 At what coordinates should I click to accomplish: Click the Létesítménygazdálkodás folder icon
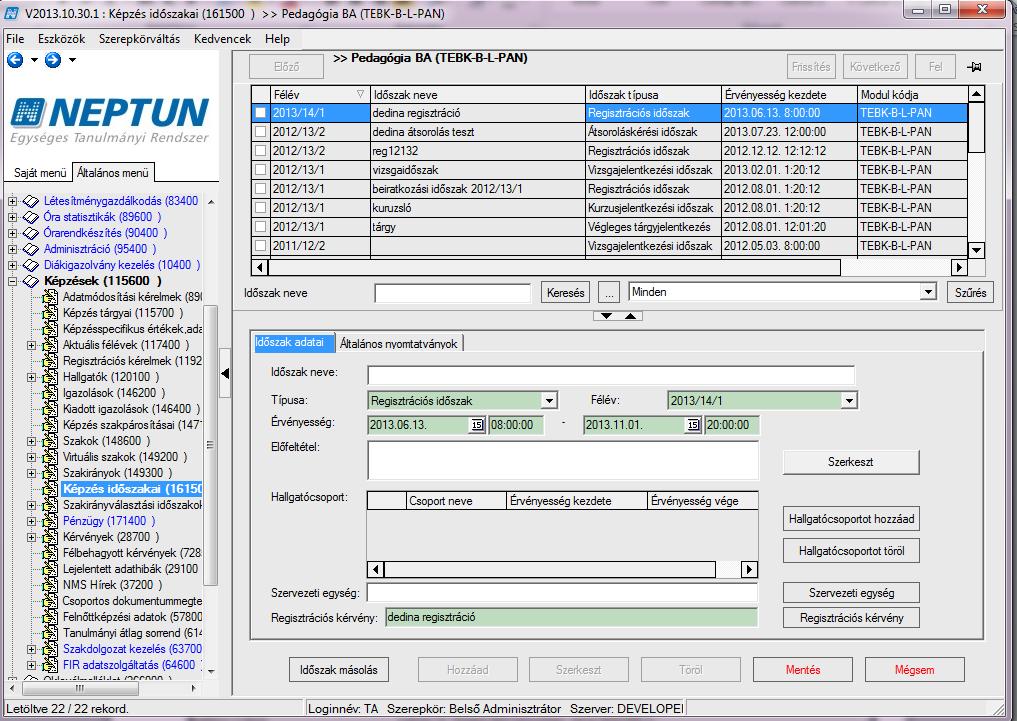pyautogui.click(x=30, y=201)
